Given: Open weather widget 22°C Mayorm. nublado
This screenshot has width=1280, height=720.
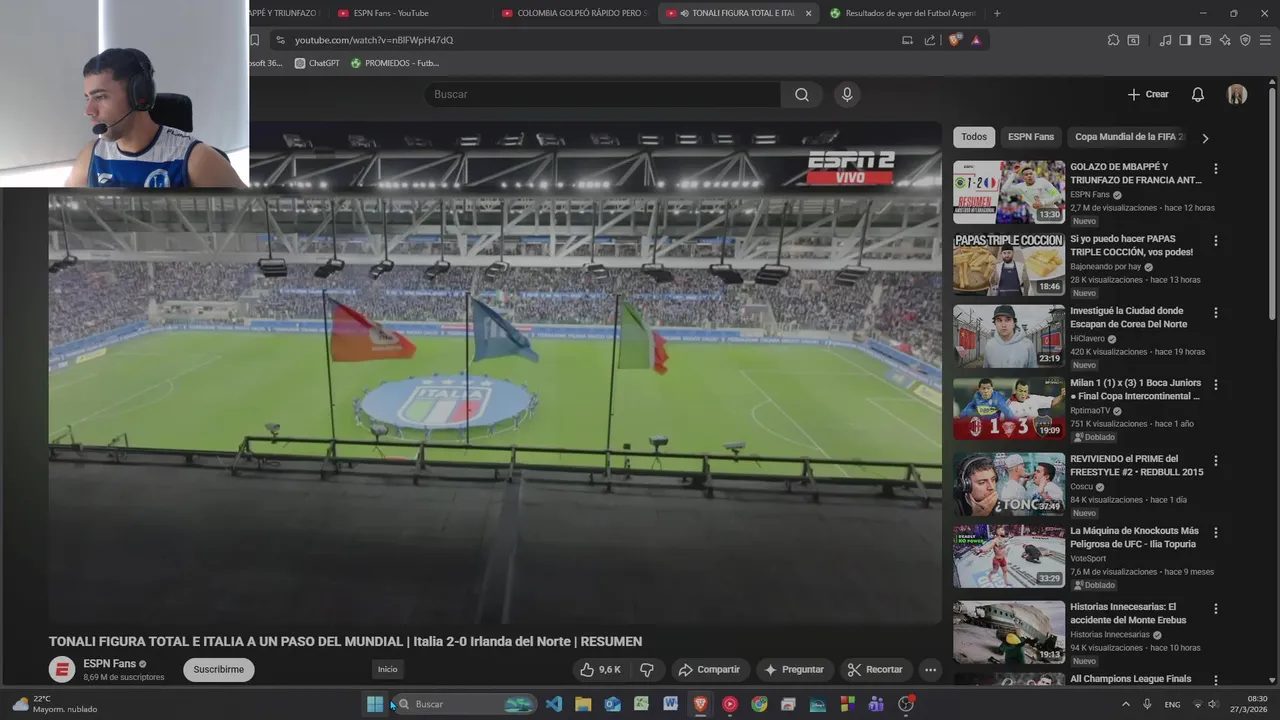Looking at the screenshot, I should pos(56,704).
